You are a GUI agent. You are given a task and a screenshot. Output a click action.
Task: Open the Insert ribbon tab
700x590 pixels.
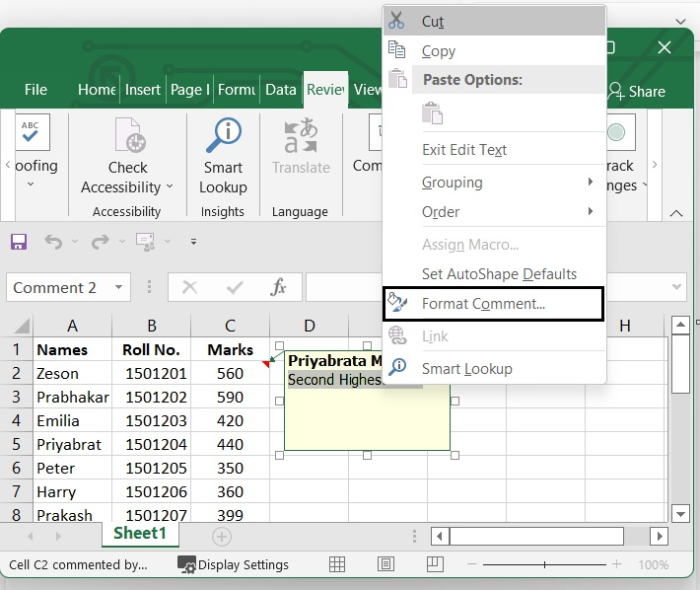(142, 90)
